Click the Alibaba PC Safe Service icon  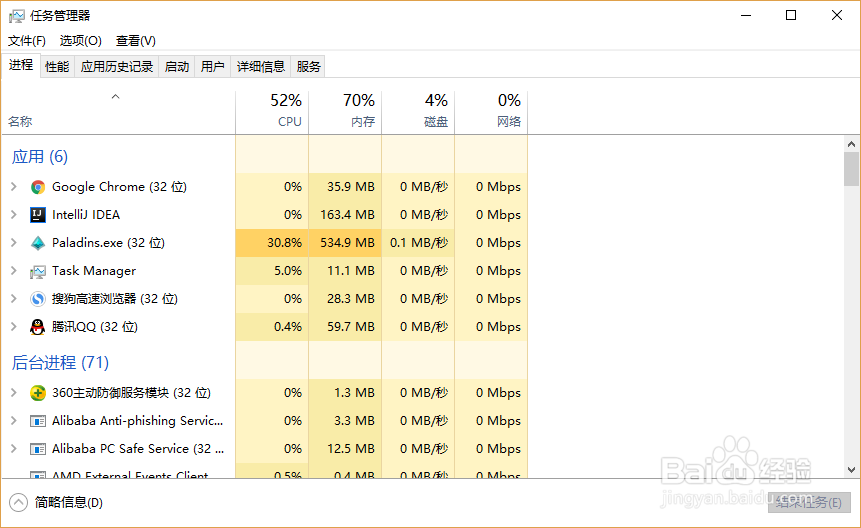click(38, 450)
